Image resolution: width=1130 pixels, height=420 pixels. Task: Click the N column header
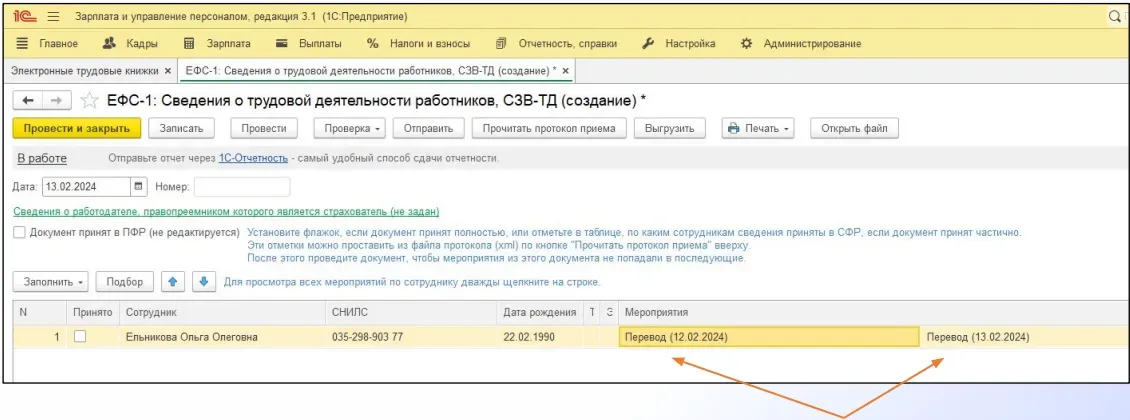(39, 313)
